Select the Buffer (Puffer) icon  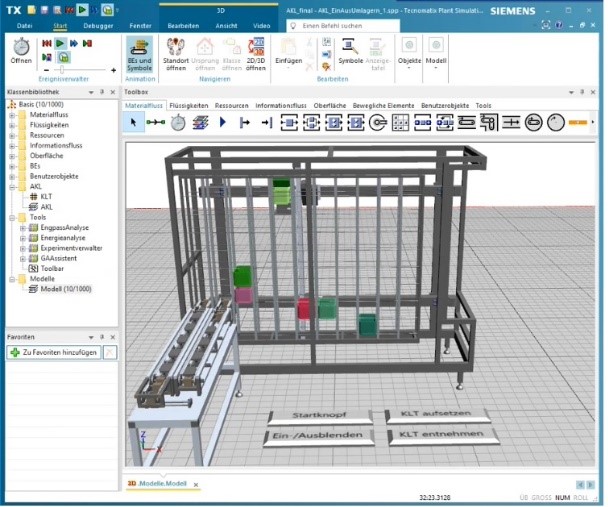[422, 123]
